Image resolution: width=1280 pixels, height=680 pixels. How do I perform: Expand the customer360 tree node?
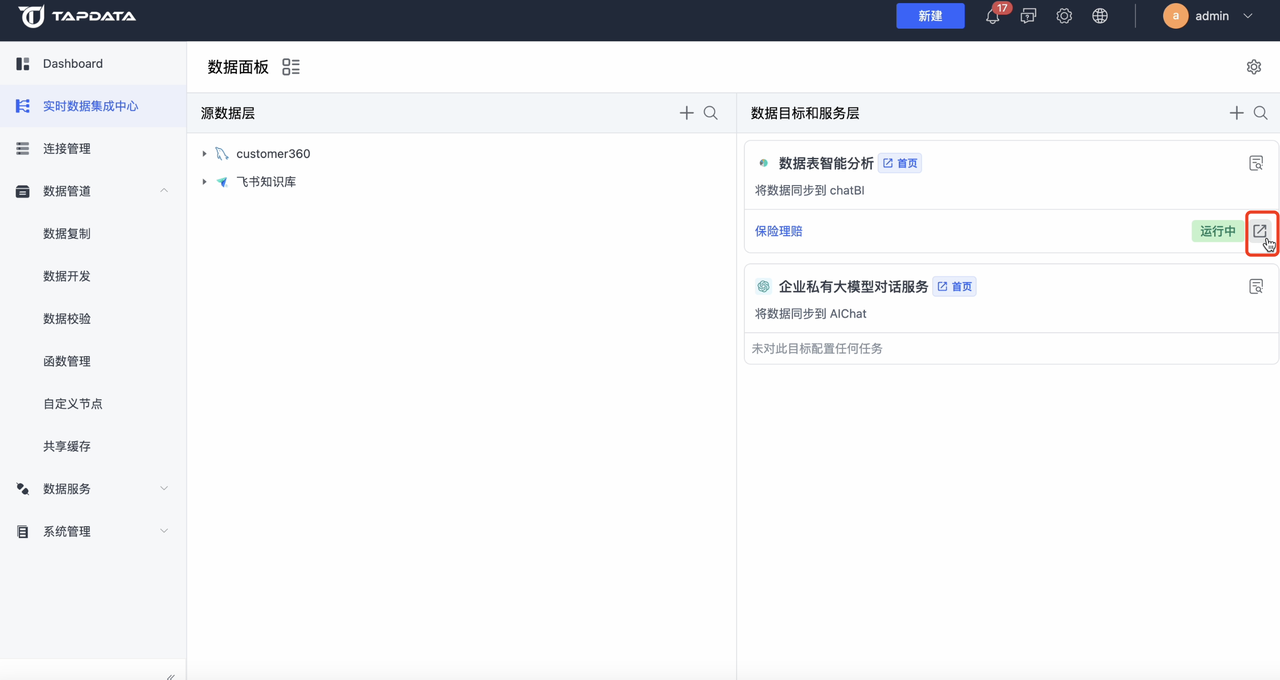[206, 154]
